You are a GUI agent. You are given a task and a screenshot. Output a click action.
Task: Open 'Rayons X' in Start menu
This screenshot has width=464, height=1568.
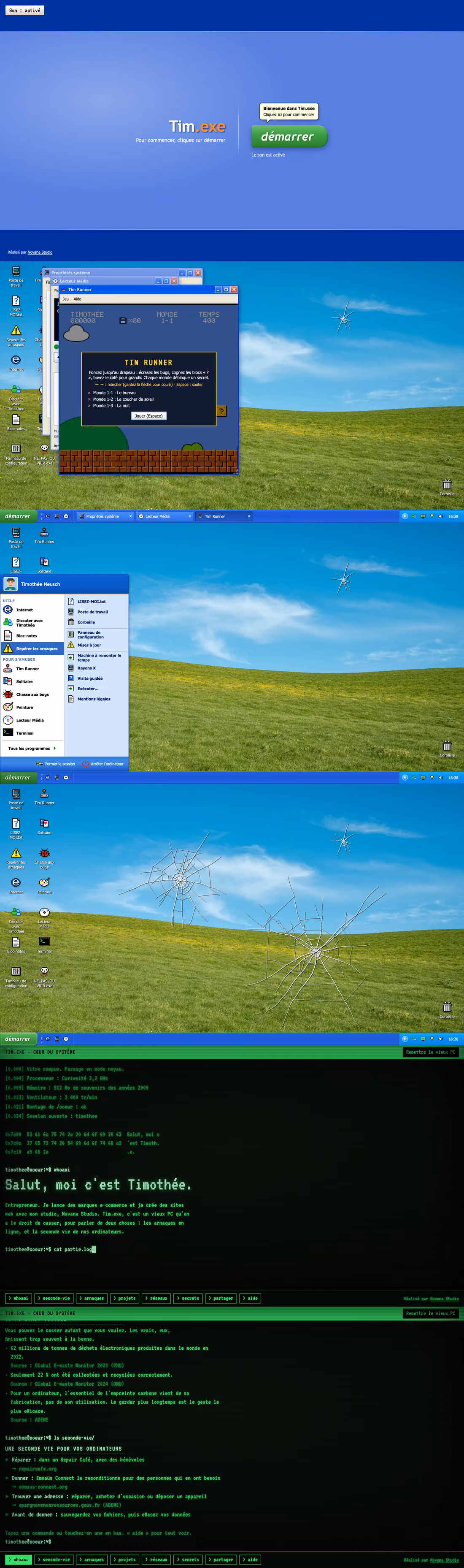pyautogui.click(x=96, y=668)
